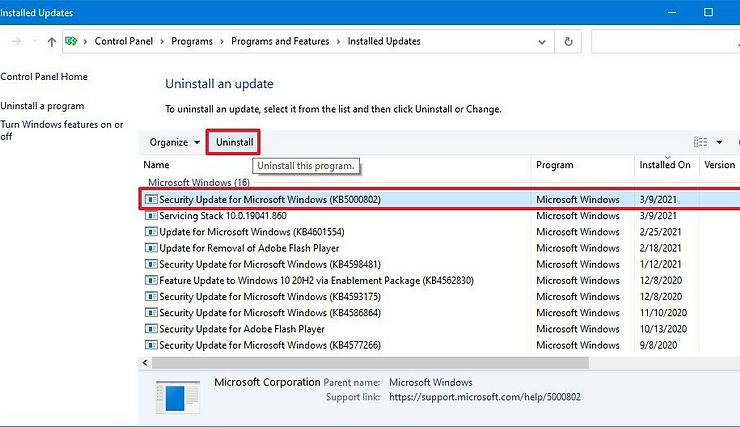740x427 pixels.
Task: Maximize the Installed Updates window
Action: click(708, 12)
